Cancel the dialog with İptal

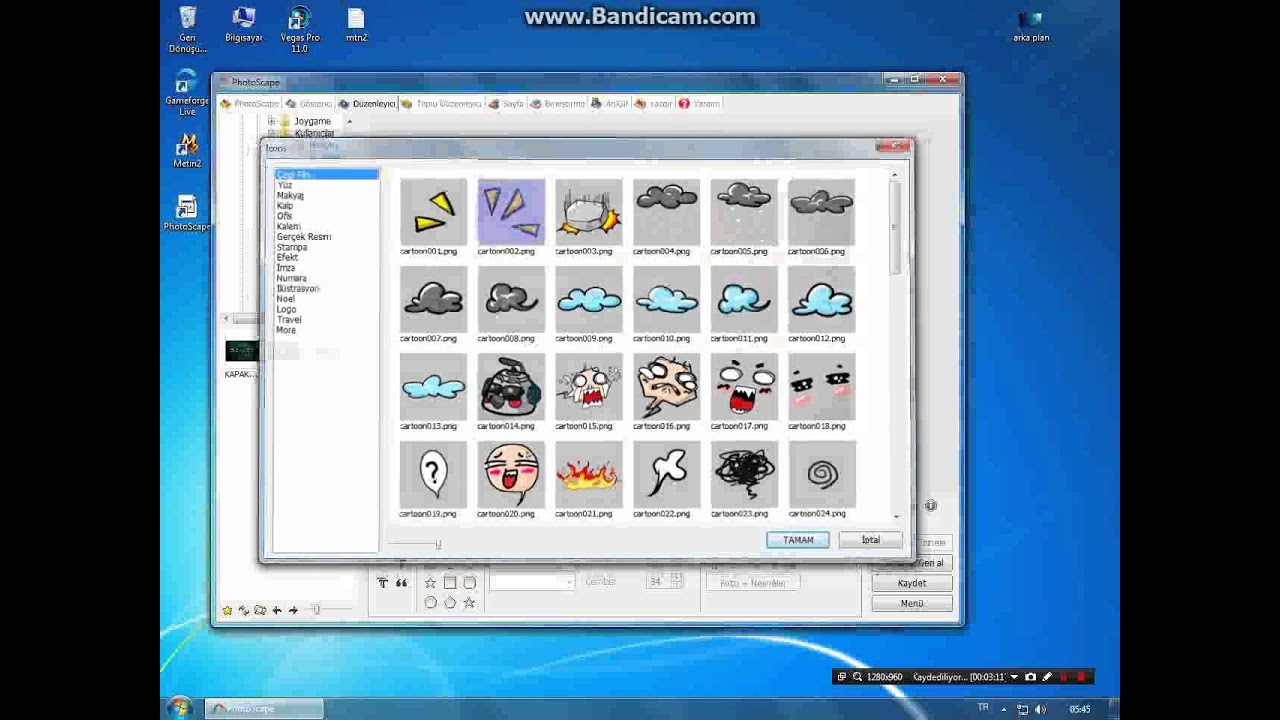click(x=871, y=540)
